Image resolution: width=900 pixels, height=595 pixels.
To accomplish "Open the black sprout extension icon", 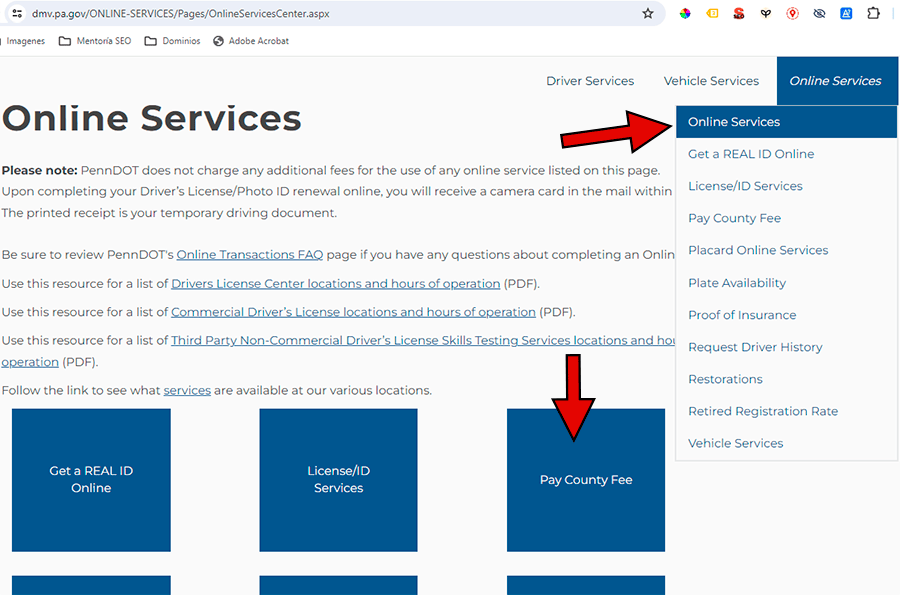I will [x=766, y=13].
